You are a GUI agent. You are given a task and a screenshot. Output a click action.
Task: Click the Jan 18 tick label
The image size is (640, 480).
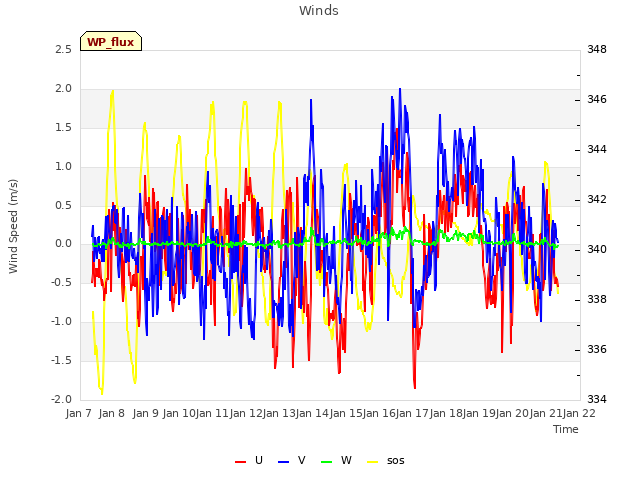(446, 413)
